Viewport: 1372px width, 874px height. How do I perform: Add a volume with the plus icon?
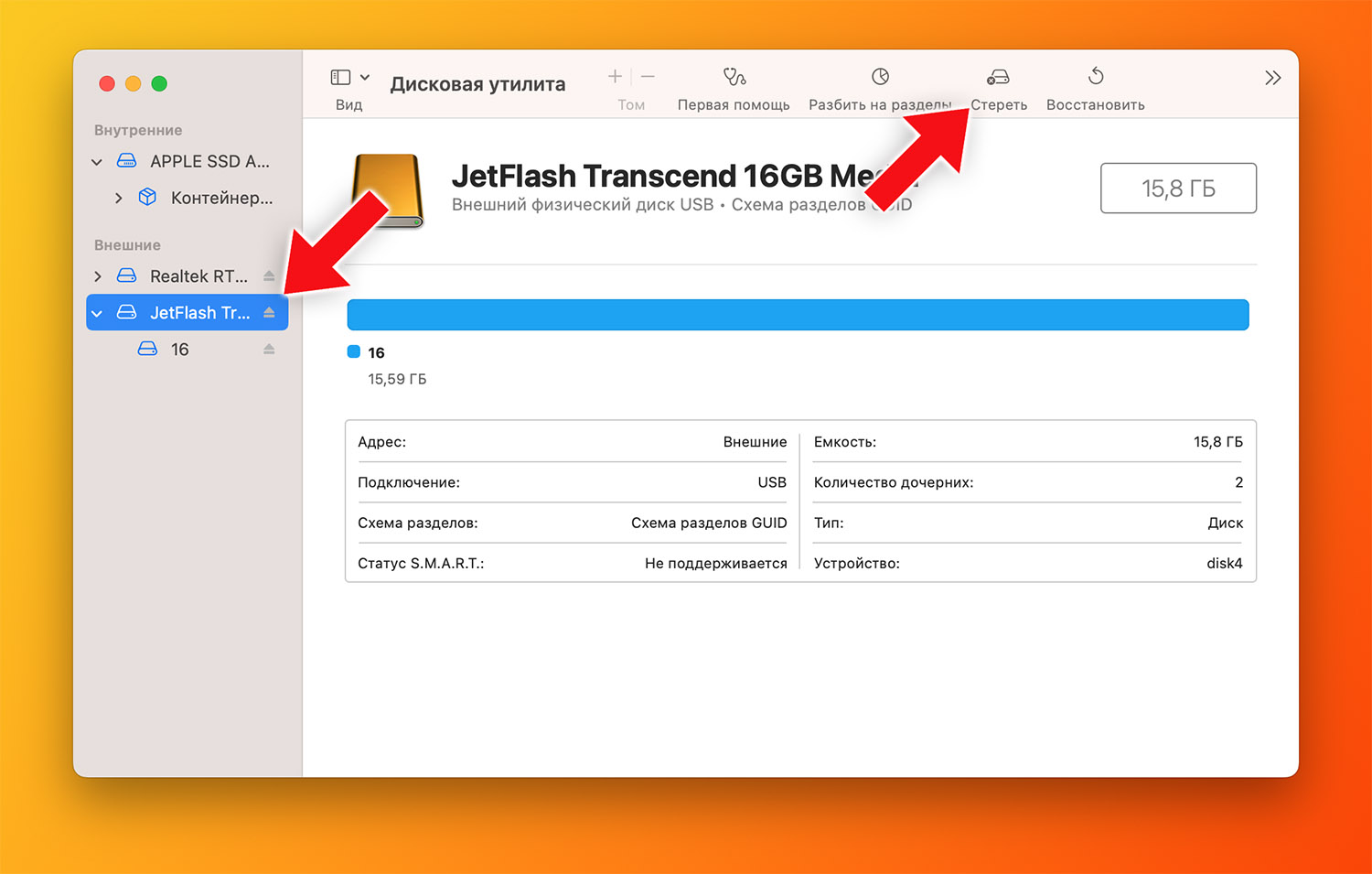click(x=615, y=77)
